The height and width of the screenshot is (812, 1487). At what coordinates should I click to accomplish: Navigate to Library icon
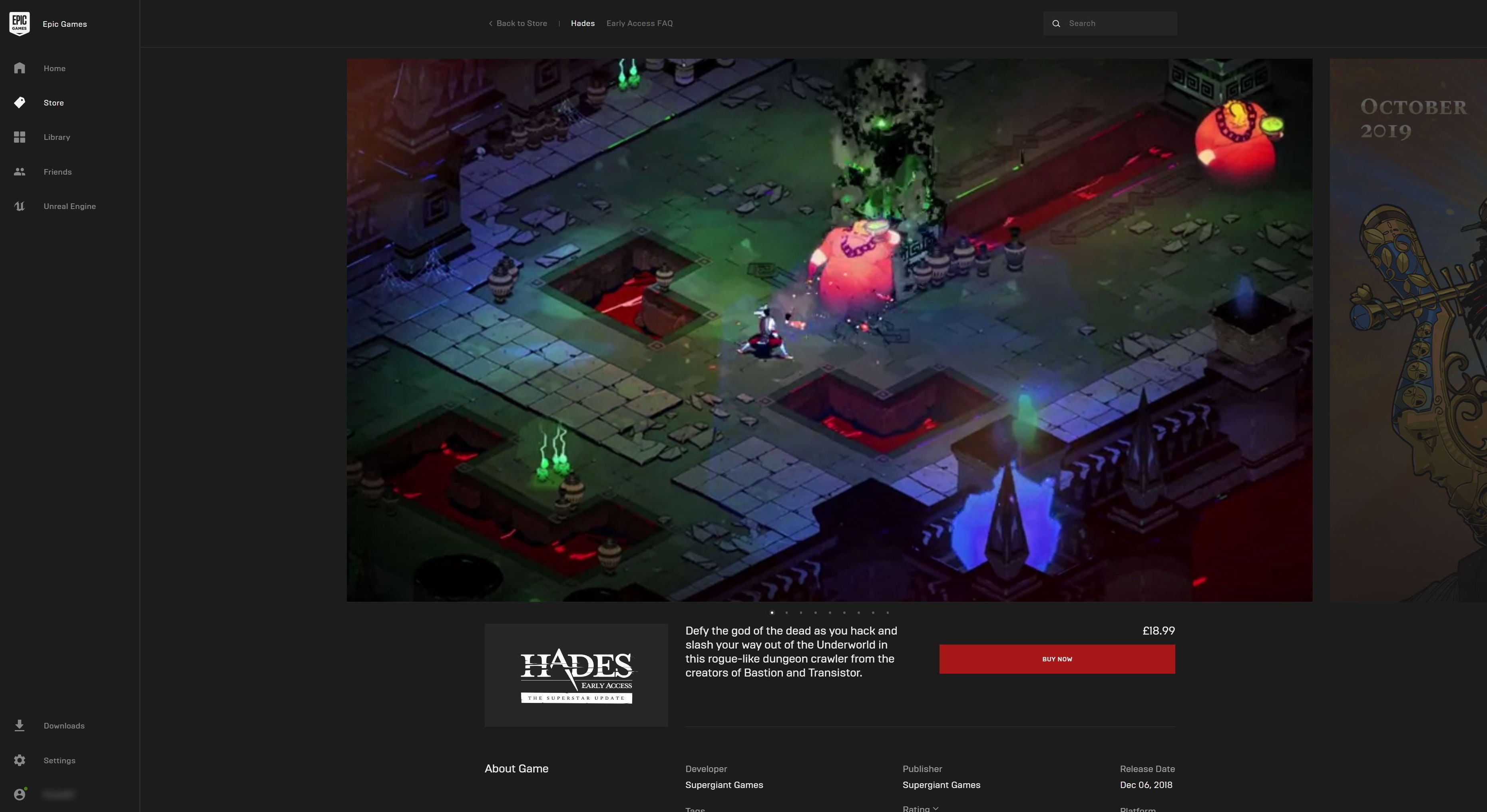tap(19, 137)
